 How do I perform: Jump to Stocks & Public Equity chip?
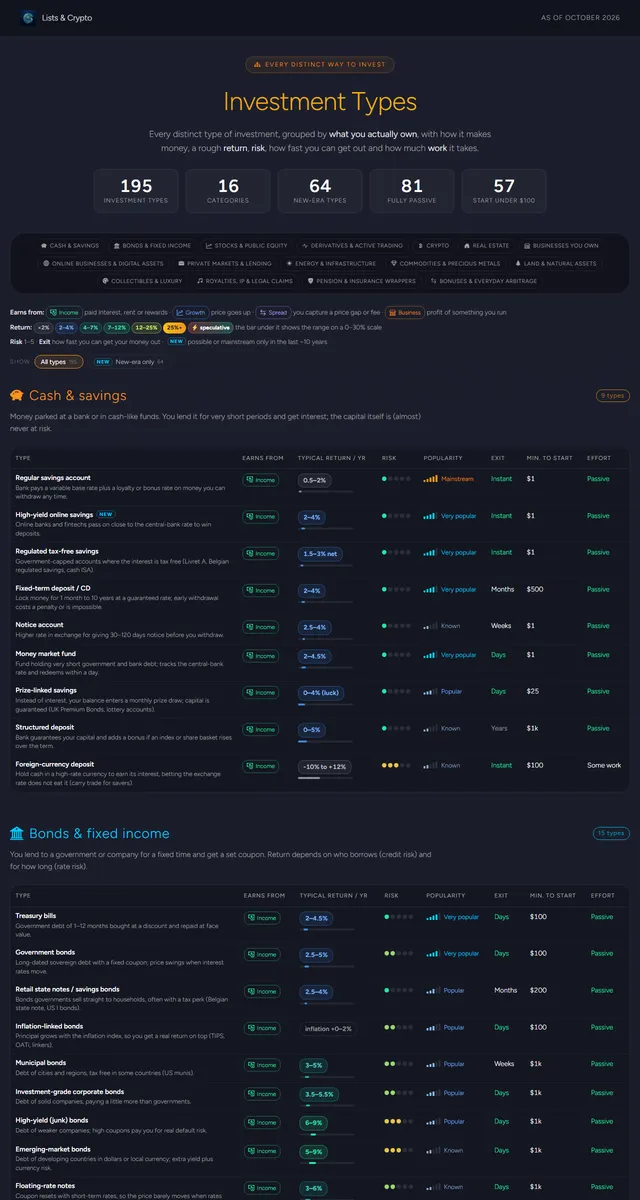[247, 245]
